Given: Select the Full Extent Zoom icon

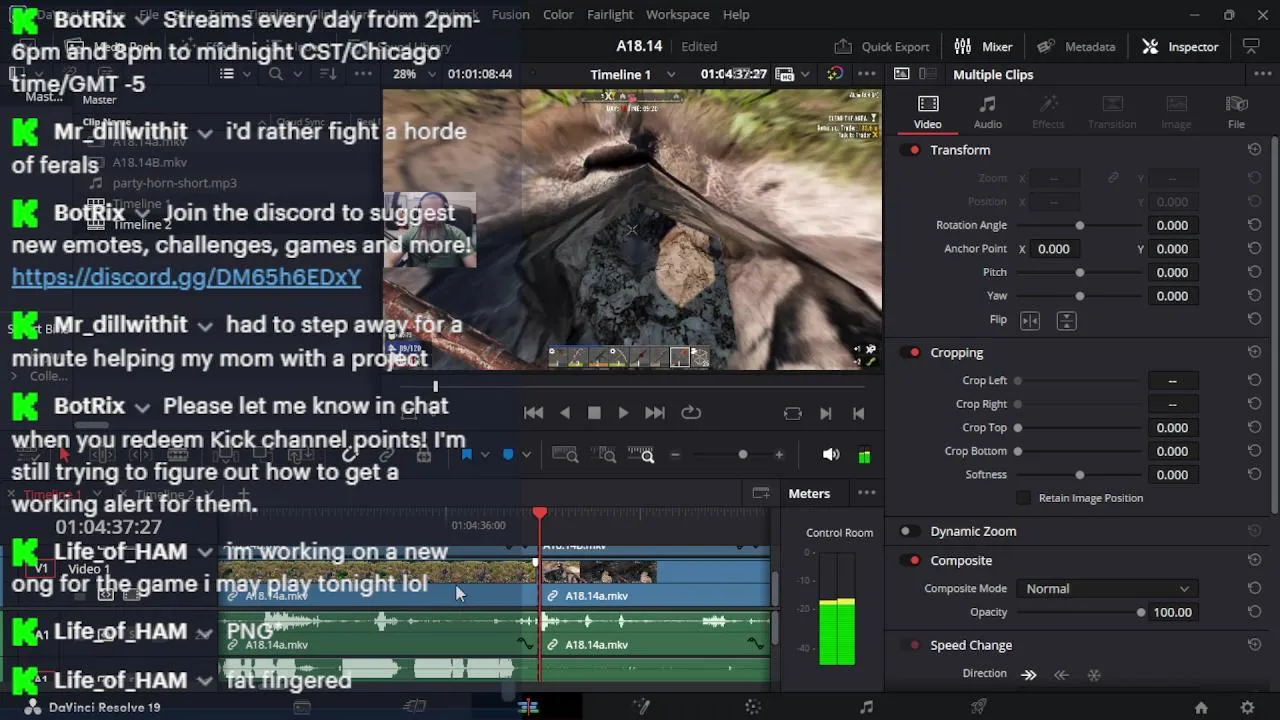Looking at the screenshot, I should (x=565, y=455).
